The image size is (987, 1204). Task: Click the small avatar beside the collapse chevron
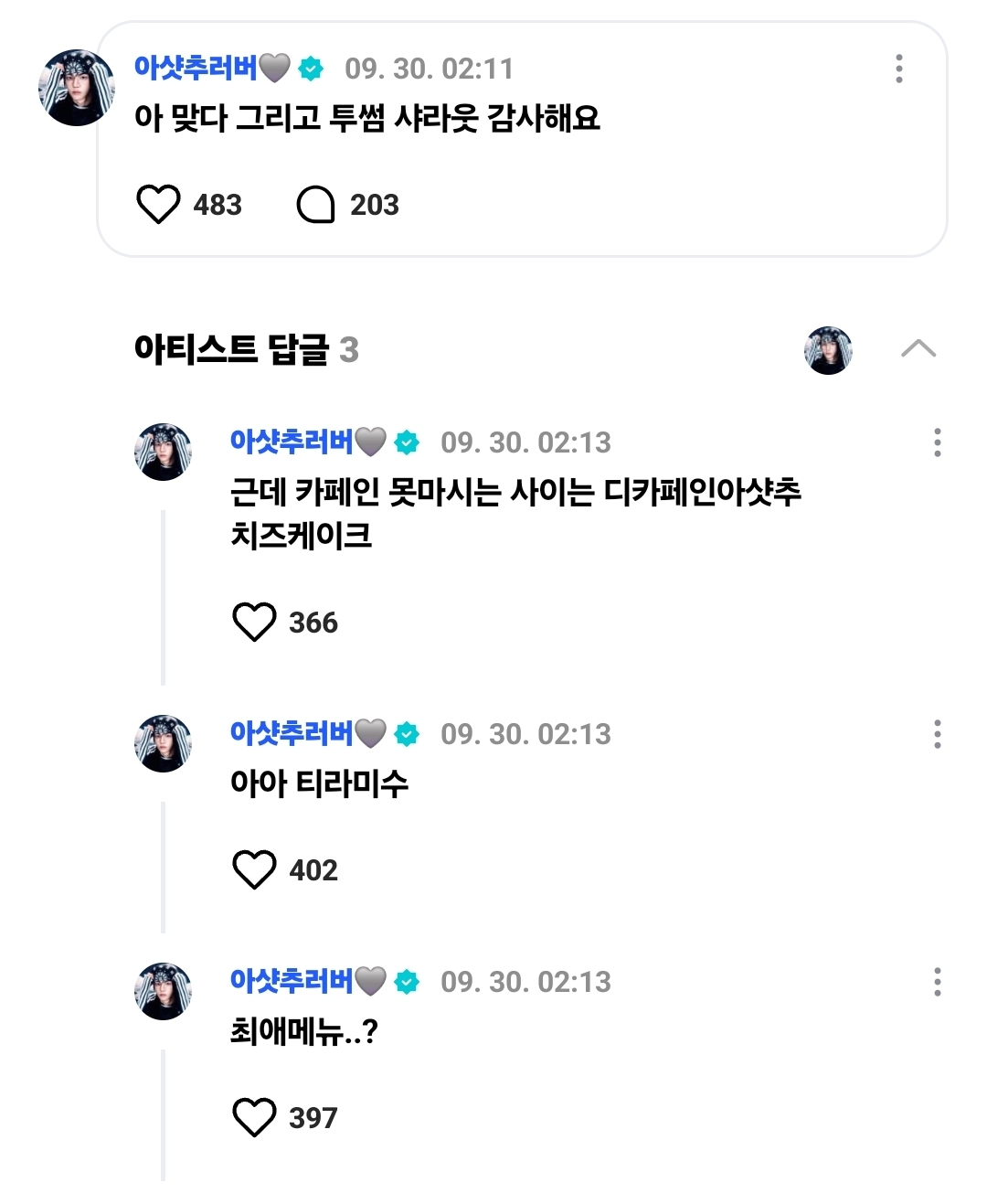tap(828, 350)
